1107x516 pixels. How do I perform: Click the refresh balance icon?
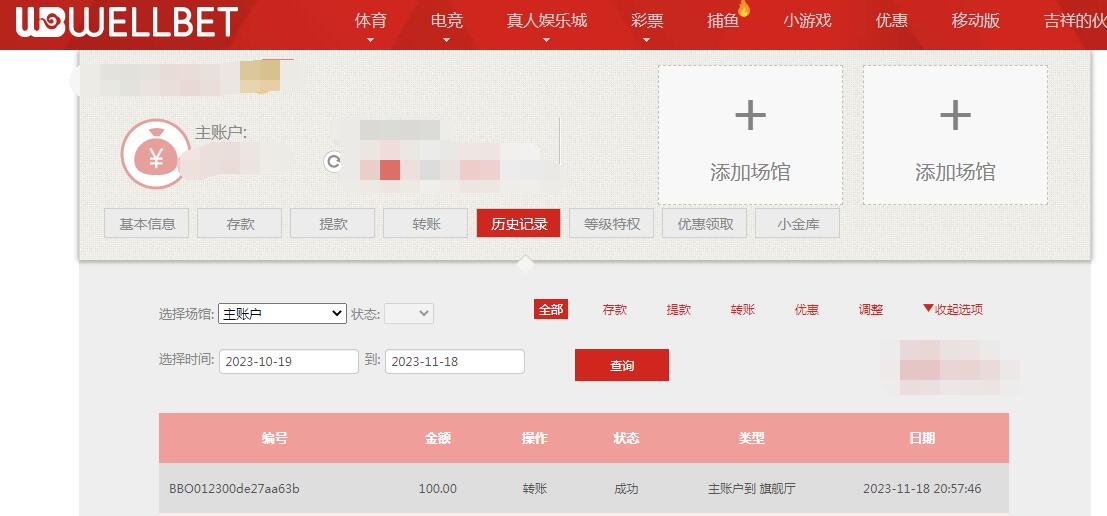(333, 162)
